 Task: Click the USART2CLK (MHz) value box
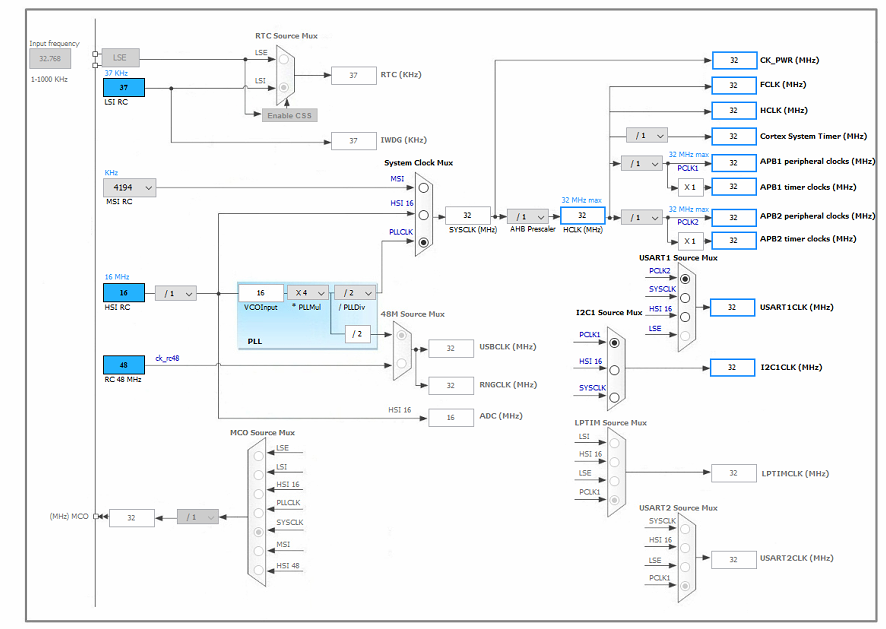coord(733,559)
